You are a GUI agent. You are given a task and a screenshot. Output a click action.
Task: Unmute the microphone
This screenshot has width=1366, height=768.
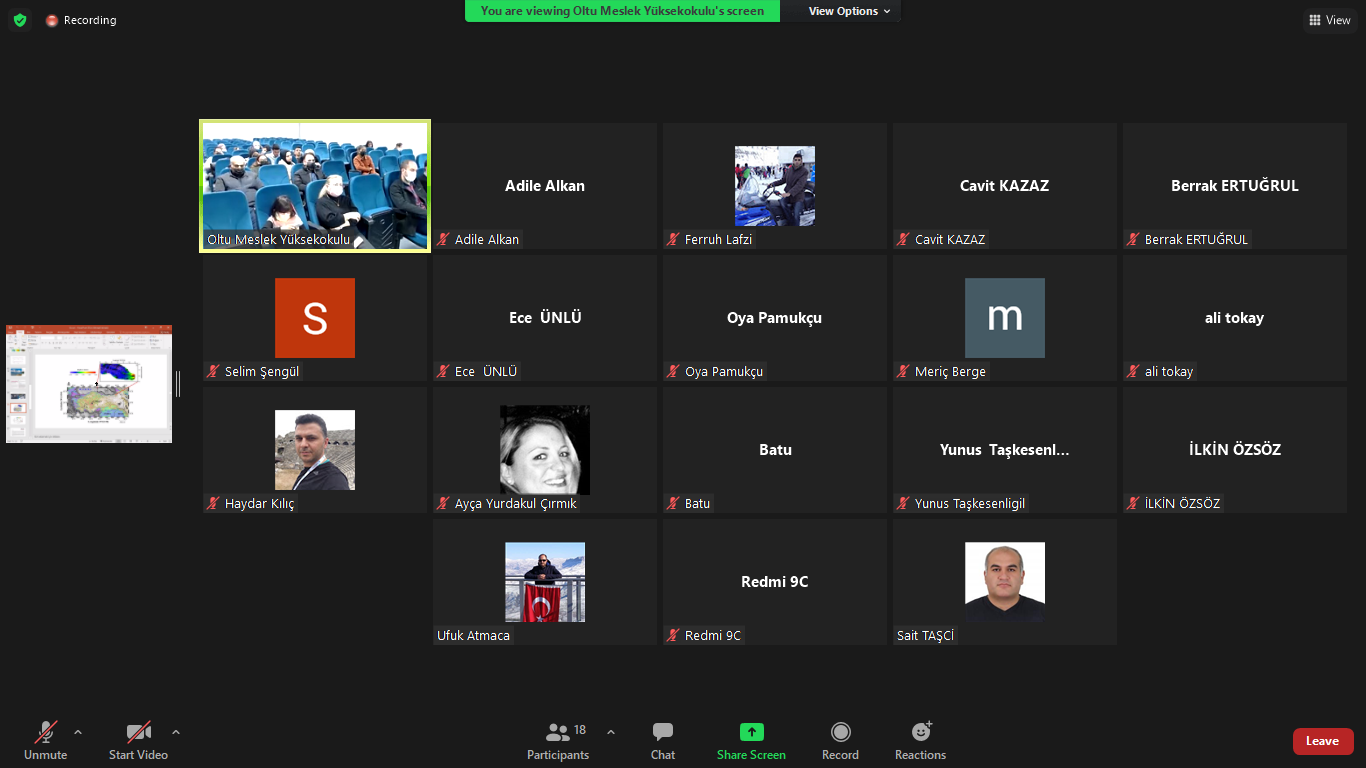[x=45, y=741]
